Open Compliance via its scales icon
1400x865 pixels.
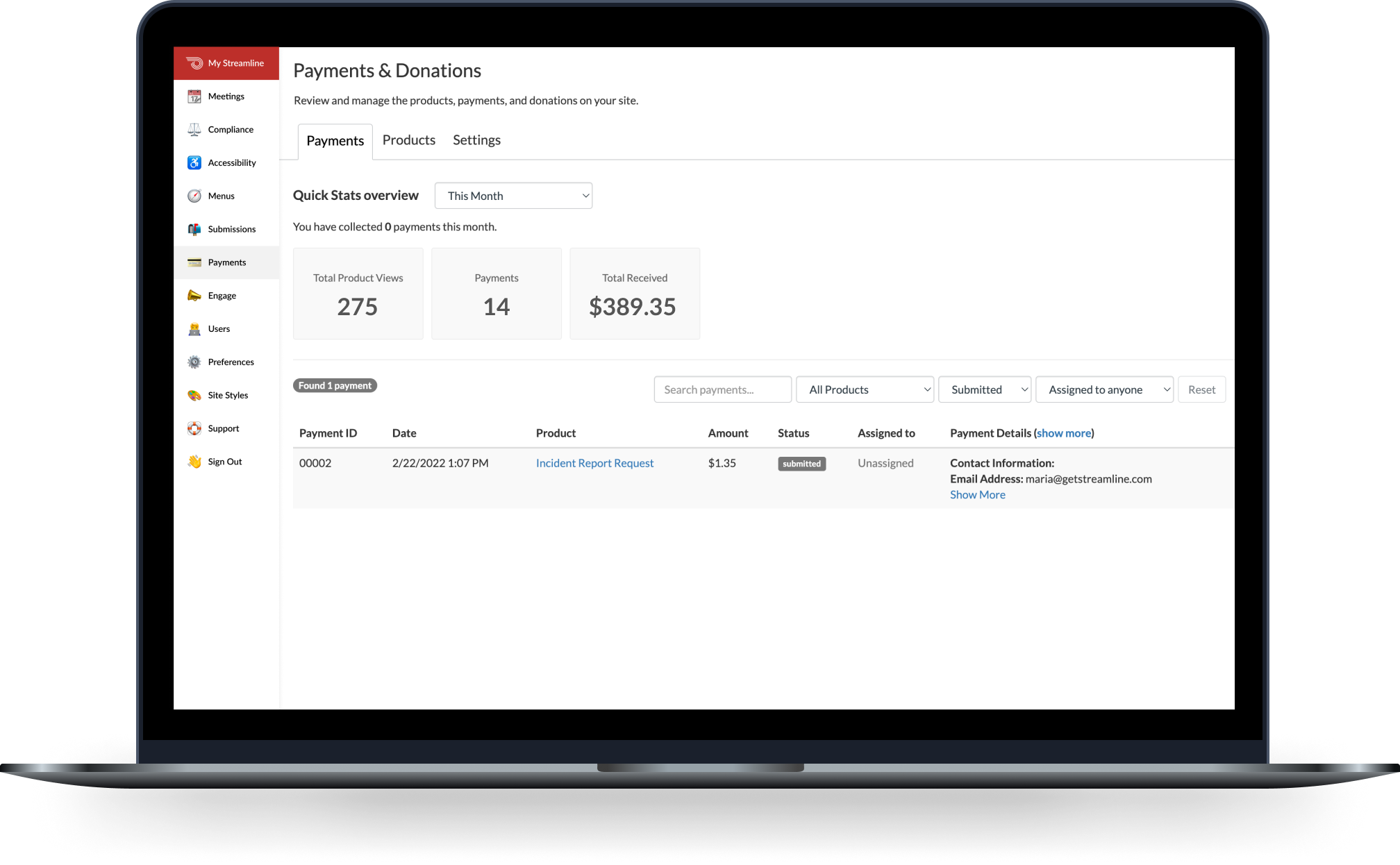(x=194, y=130)
